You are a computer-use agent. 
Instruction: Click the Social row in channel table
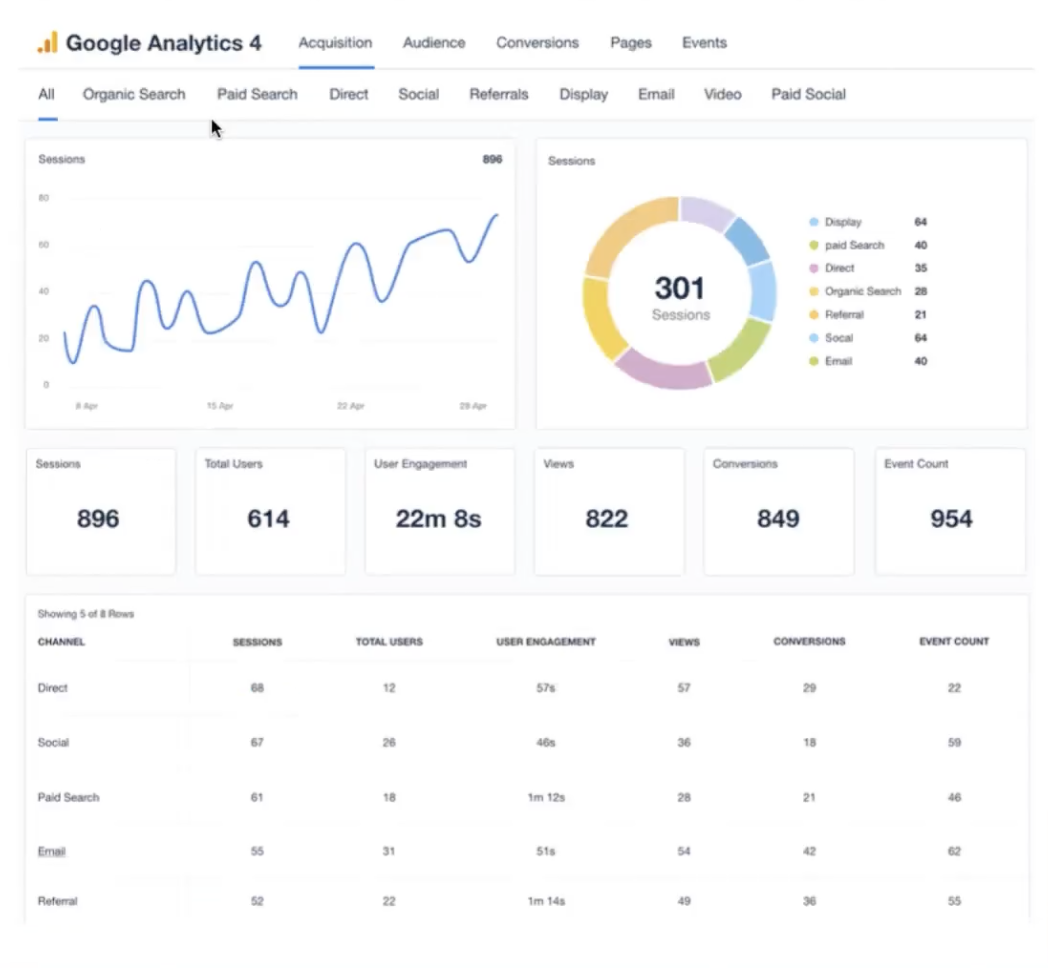pyautogui.click(x=527, y=743)
